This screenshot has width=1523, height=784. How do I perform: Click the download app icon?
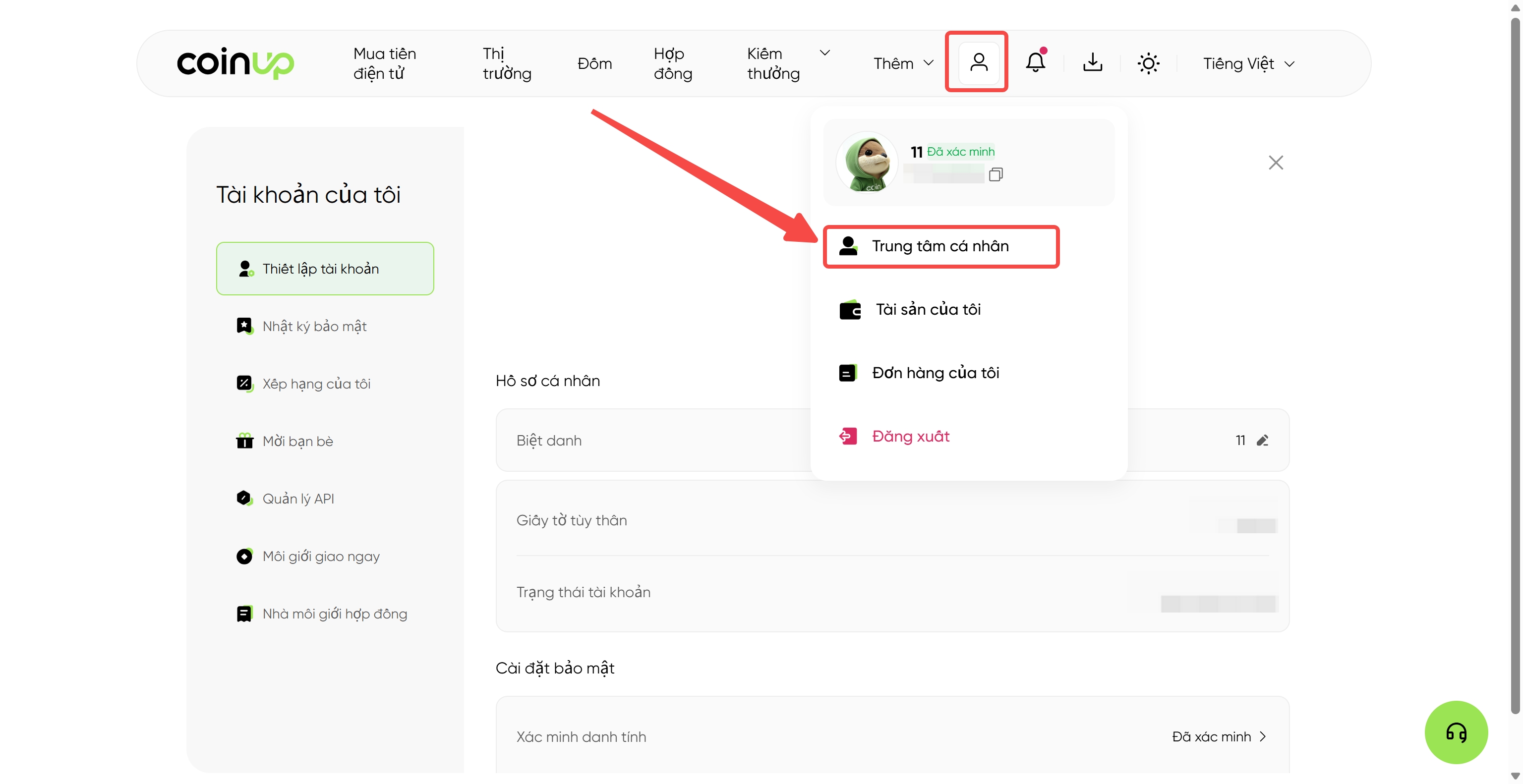point(1092,62)
